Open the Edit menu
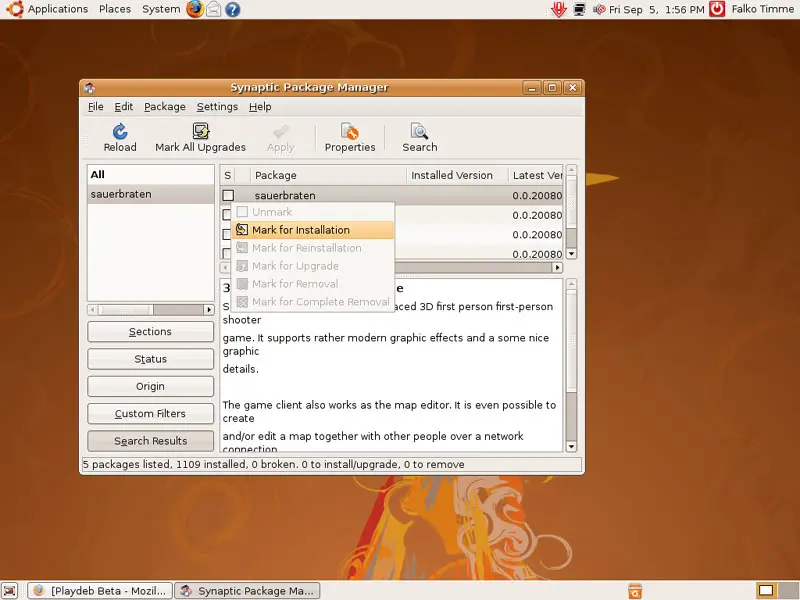This screenshot has width=800, height=600. tap(123, 107)
